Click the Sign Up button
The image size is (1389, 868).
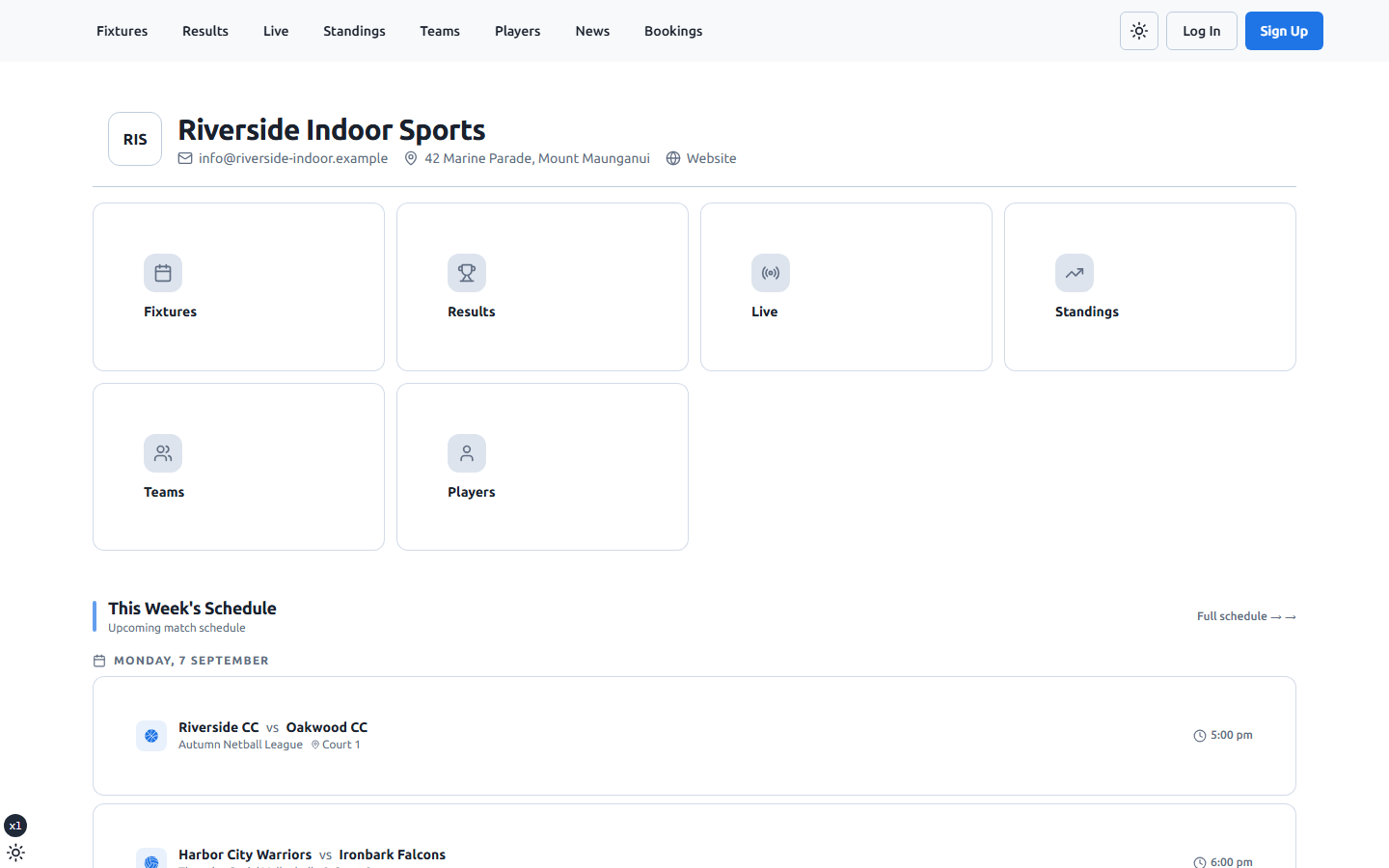tap(1284, 31)
